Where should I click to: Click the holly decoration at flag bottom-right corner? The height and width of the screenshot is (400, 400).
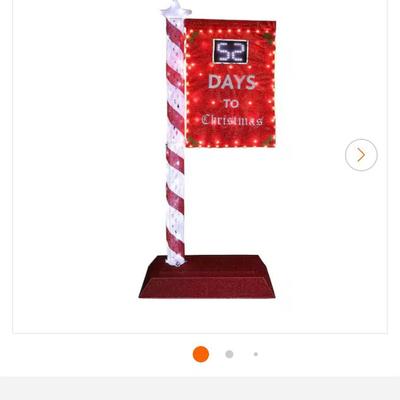268,141
